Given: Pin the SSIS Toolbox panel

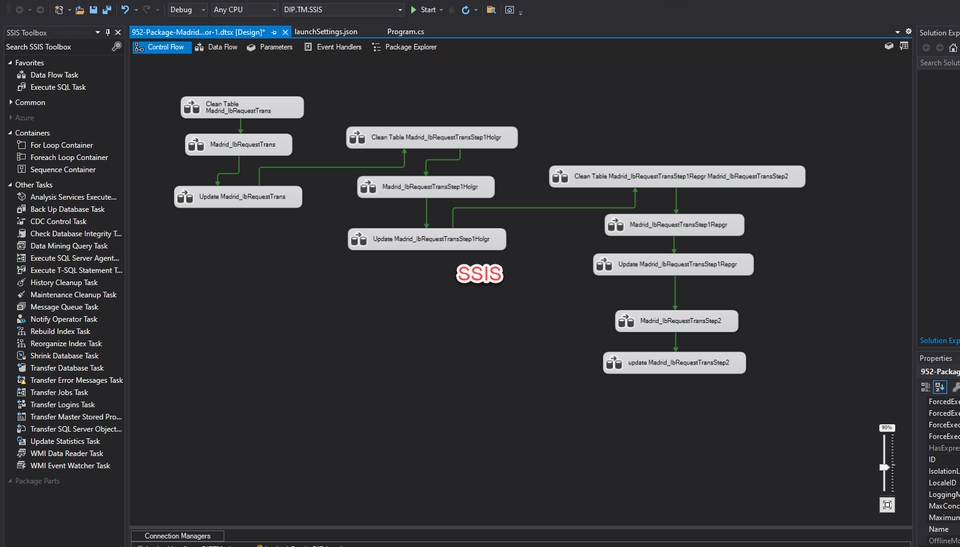Looking at the screenshot, I should pyautogui.click(x=108, y=32).
